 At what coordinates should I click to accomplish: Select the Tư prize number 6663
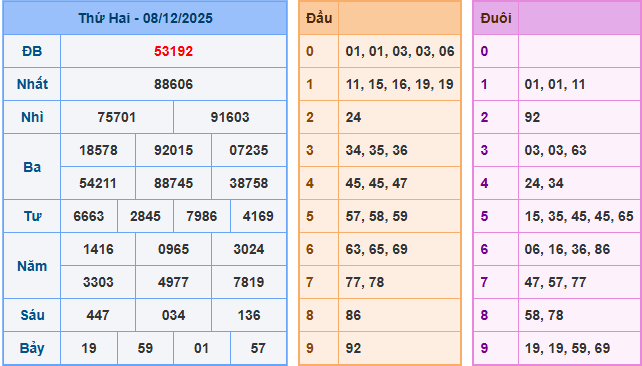pos(89,216)
